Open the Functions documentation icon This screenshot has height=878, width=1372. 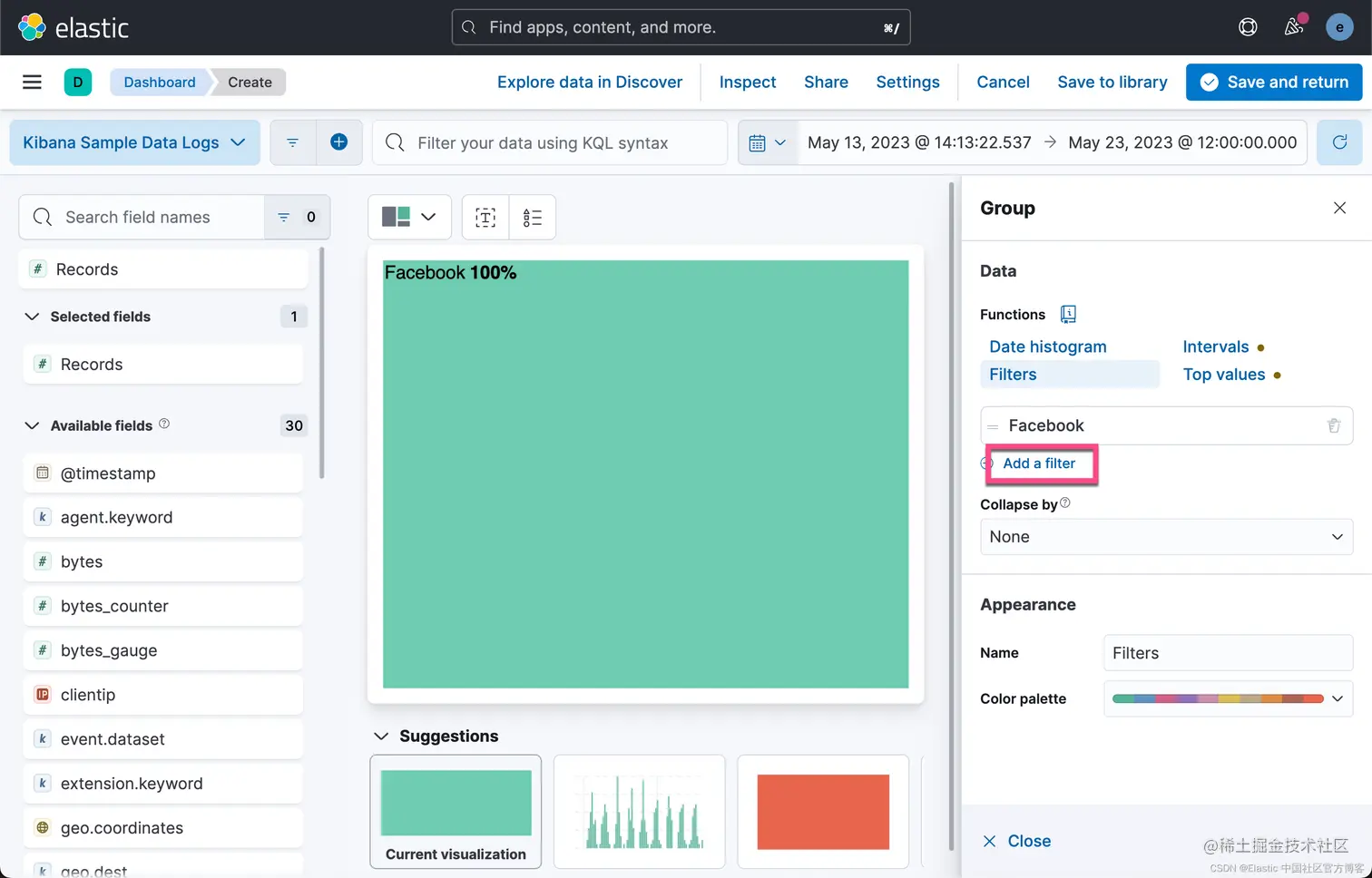click(1068, 314)
